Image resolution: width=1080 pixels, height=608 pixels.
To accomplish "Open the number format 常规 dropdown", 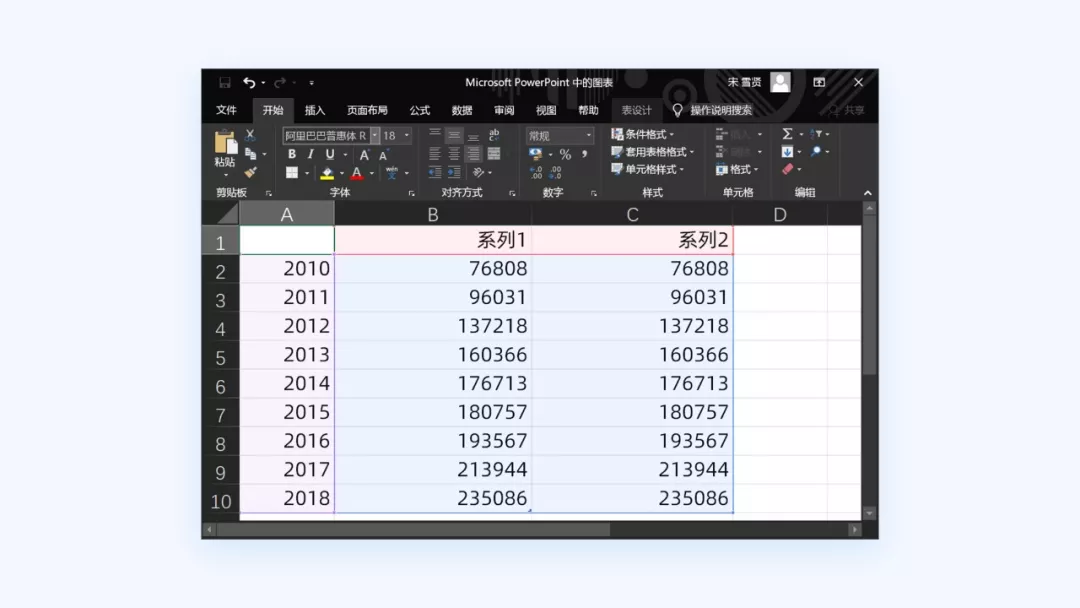I will (x=559, y=136).
